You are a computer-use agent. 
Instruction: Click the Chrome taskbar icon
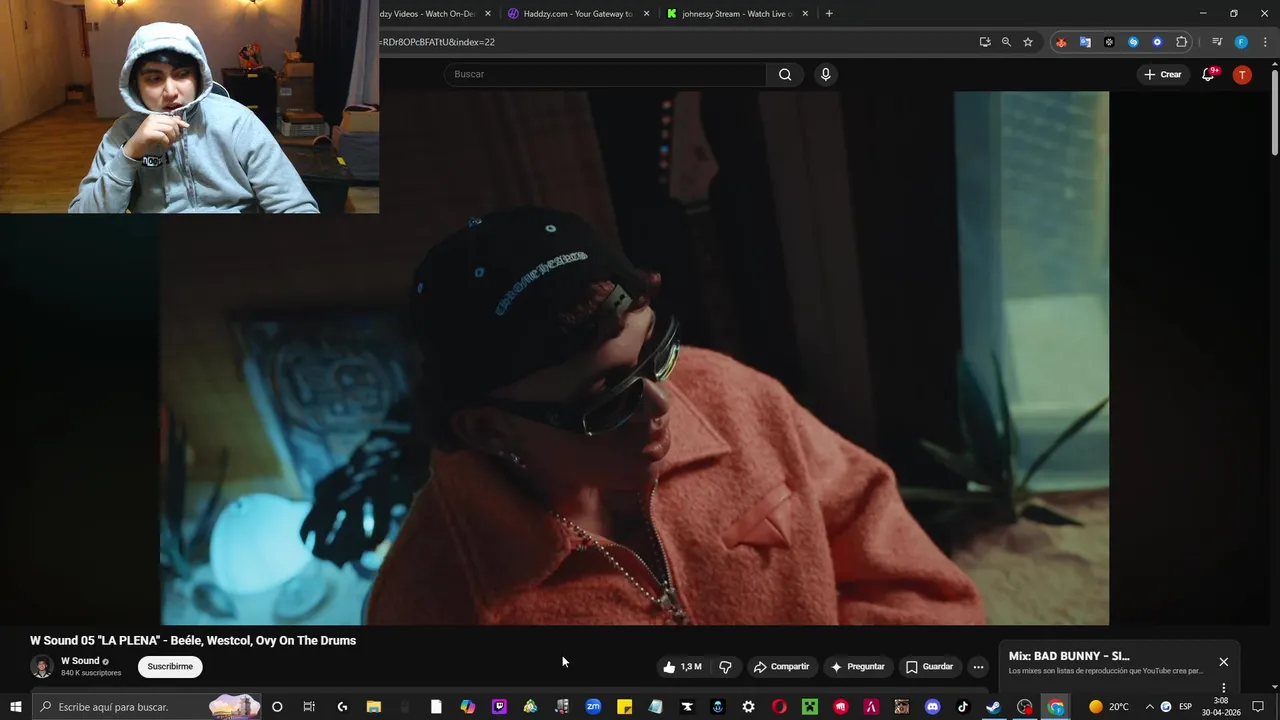1056,707
